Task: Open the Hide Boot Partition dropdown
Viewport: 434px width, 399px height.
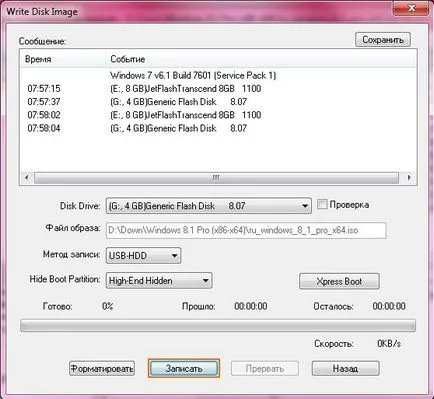Action: (159, 281)
